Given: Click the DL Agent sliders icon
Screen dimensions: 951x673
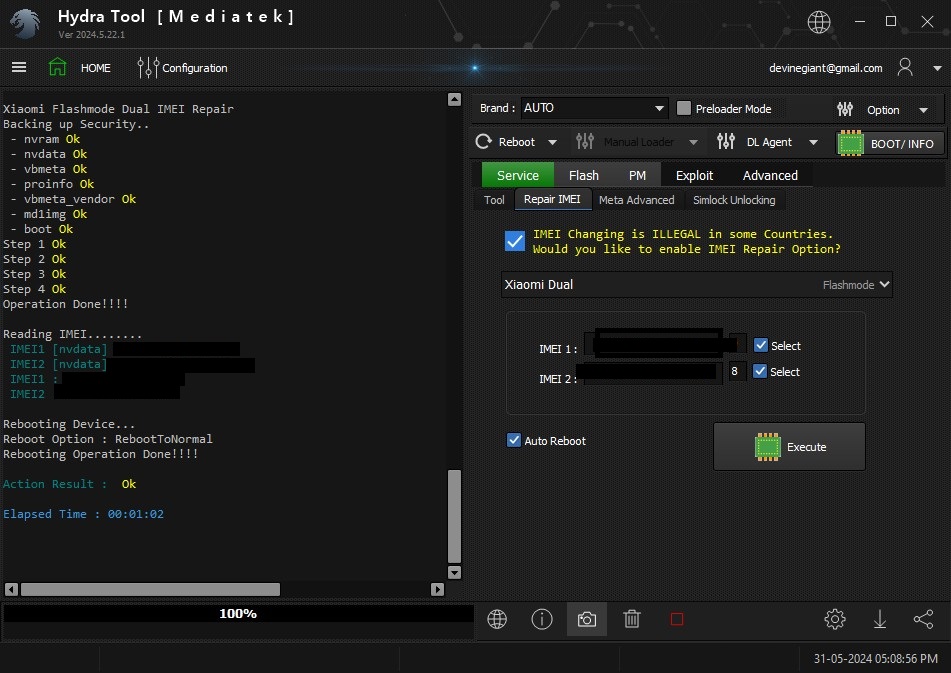Looking at the screenshot, I should 725,142.
